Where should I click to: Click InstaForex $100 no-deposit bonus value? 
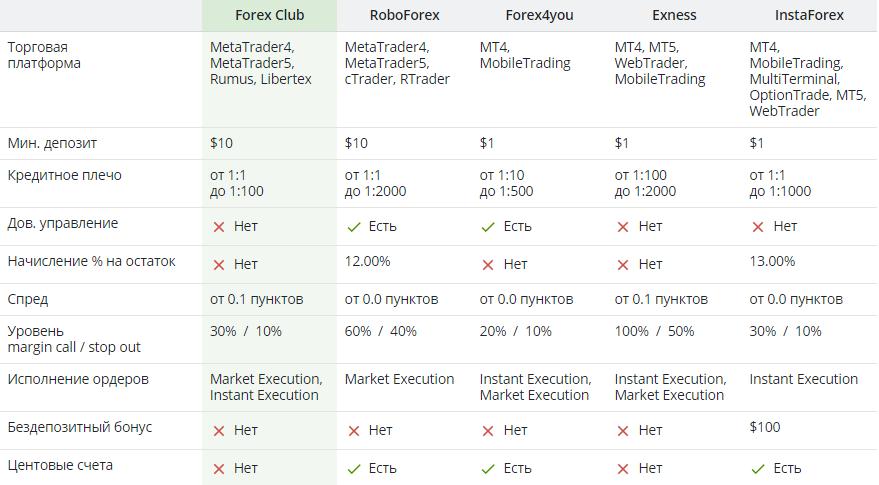pyautogui.click(x=765, y=427)
